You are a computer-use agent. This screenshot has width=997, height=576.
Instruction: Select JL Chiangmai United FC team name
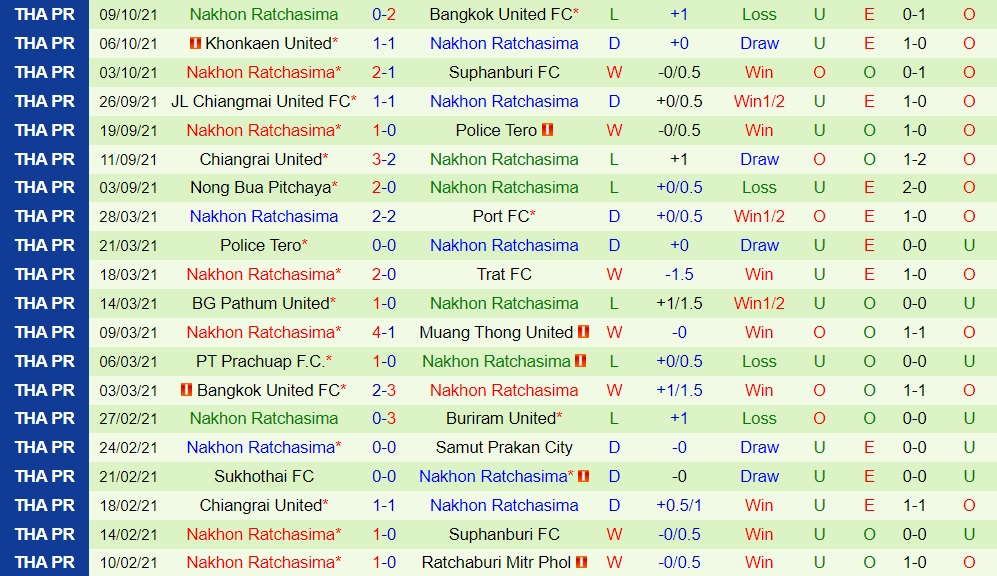click(x=261, y=101)
